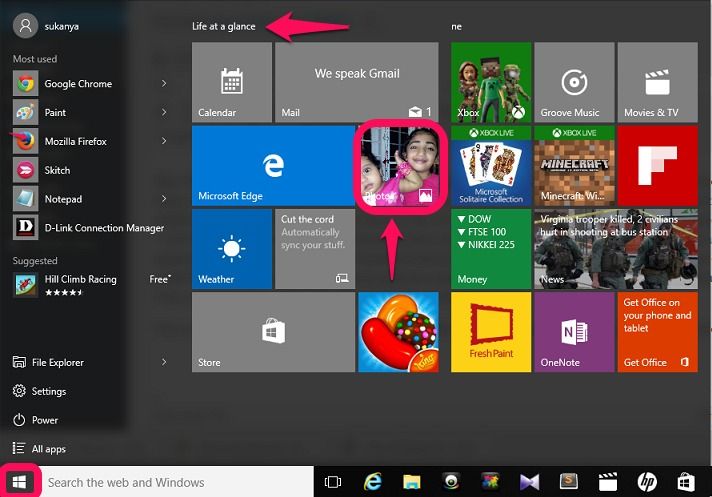
Task: Open the Cut the cord phone companion tile
Action: pyautogui.click(x=315, y=249)
